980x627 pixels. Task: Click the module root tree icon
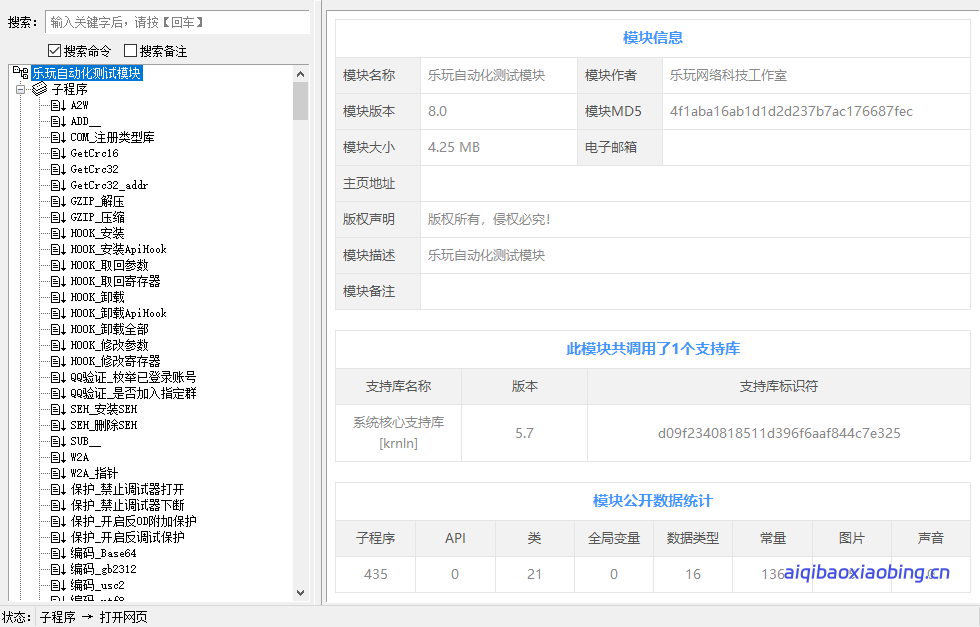point(22,73)
